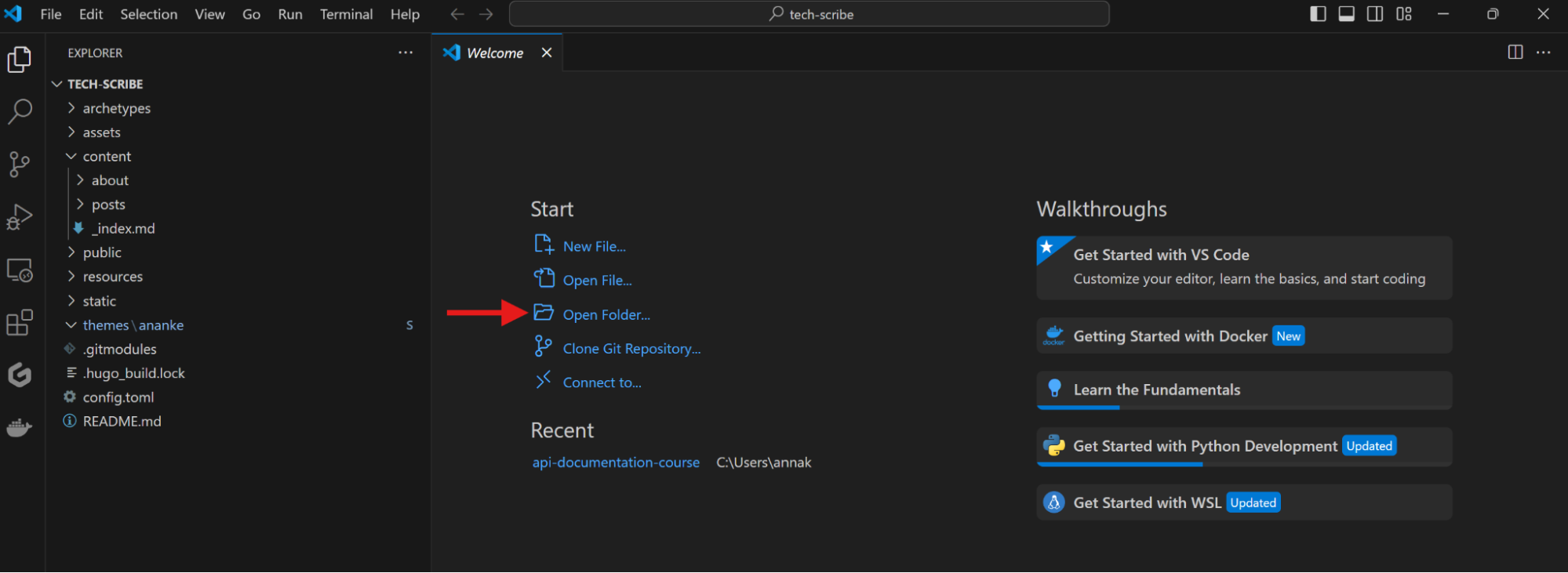Screen dimensions: 1568x573
Task: Click the lightbulb Fundamentals icon
Action: pyautogui.click(x=1055, y=389)
